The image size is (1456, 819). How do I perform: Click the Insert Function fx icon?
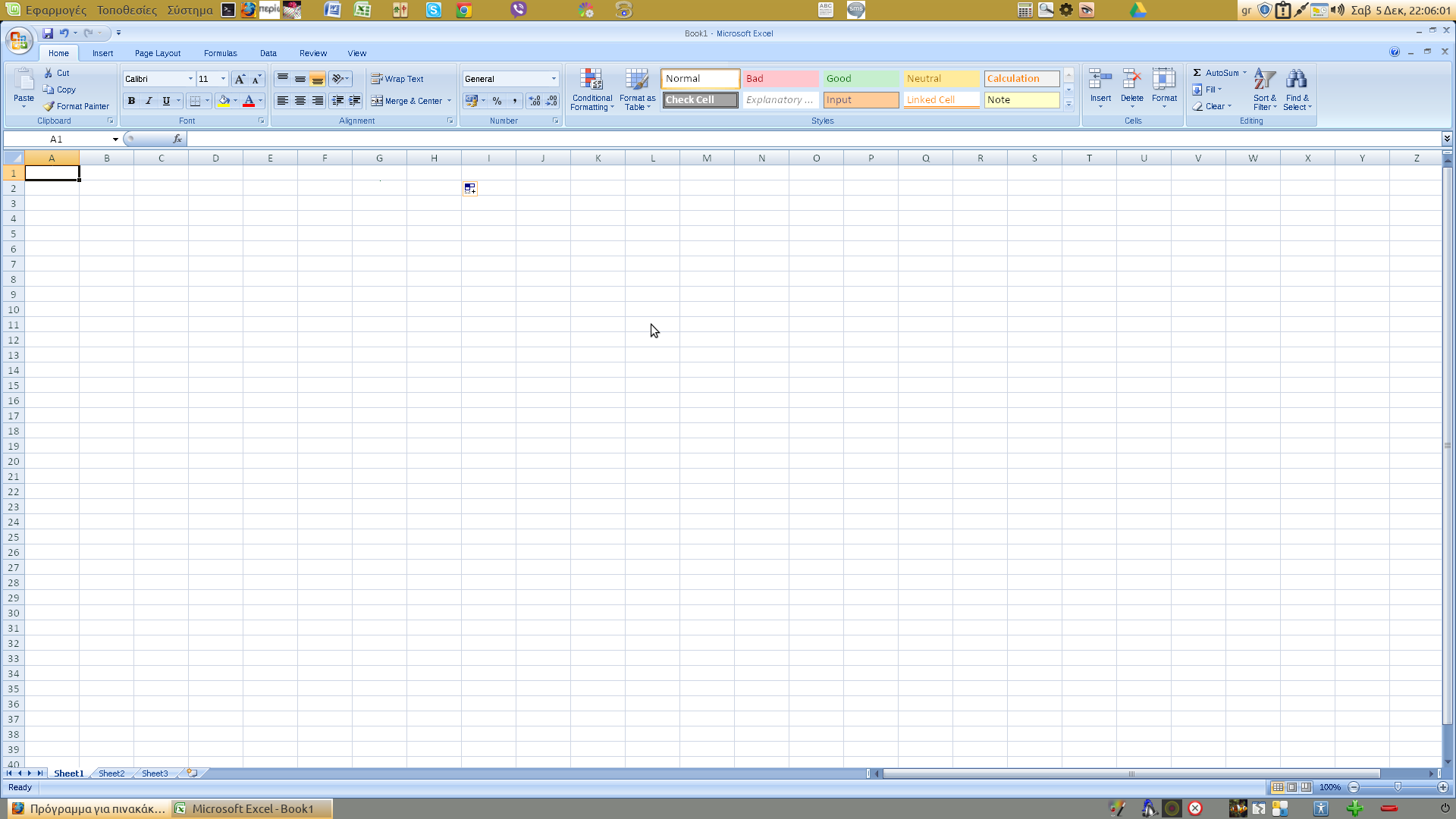click(177, 139)
